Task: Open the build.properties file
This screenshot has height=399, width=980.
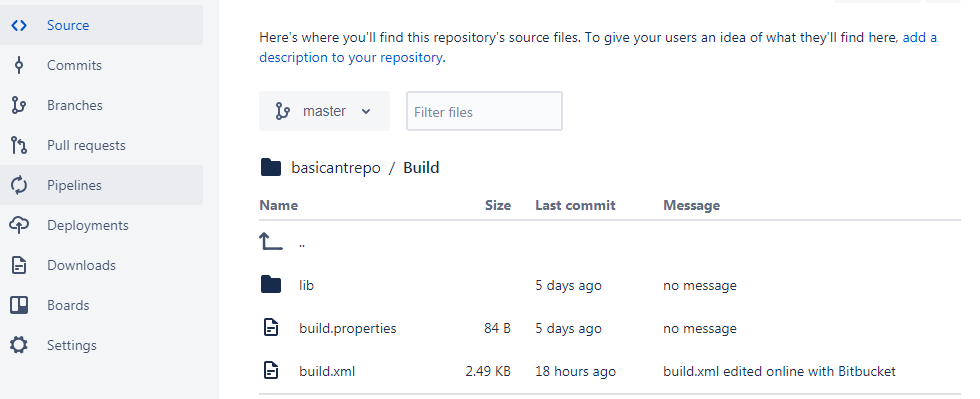Action: pos(348,328)
